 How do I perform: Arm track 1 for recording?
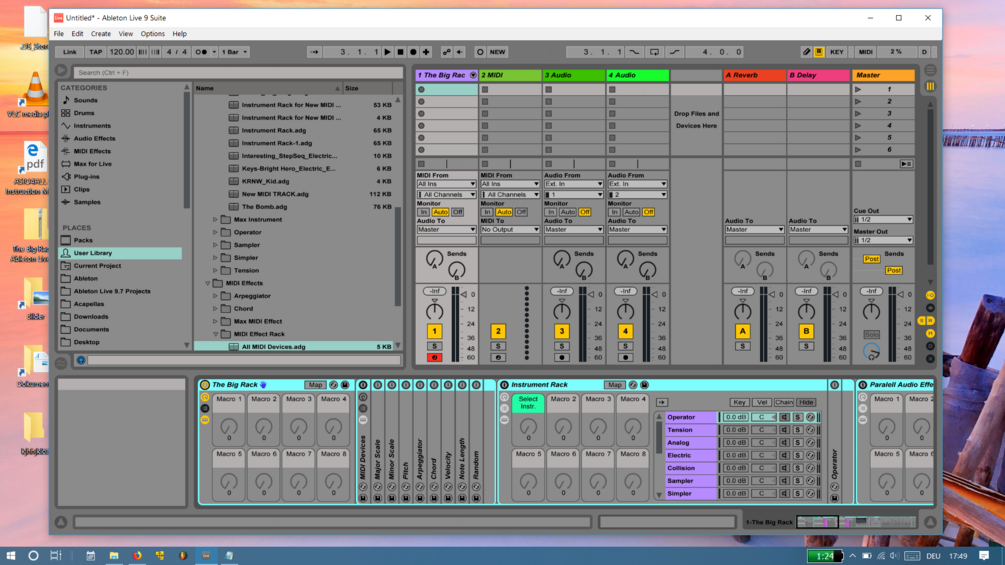(434, 357)
